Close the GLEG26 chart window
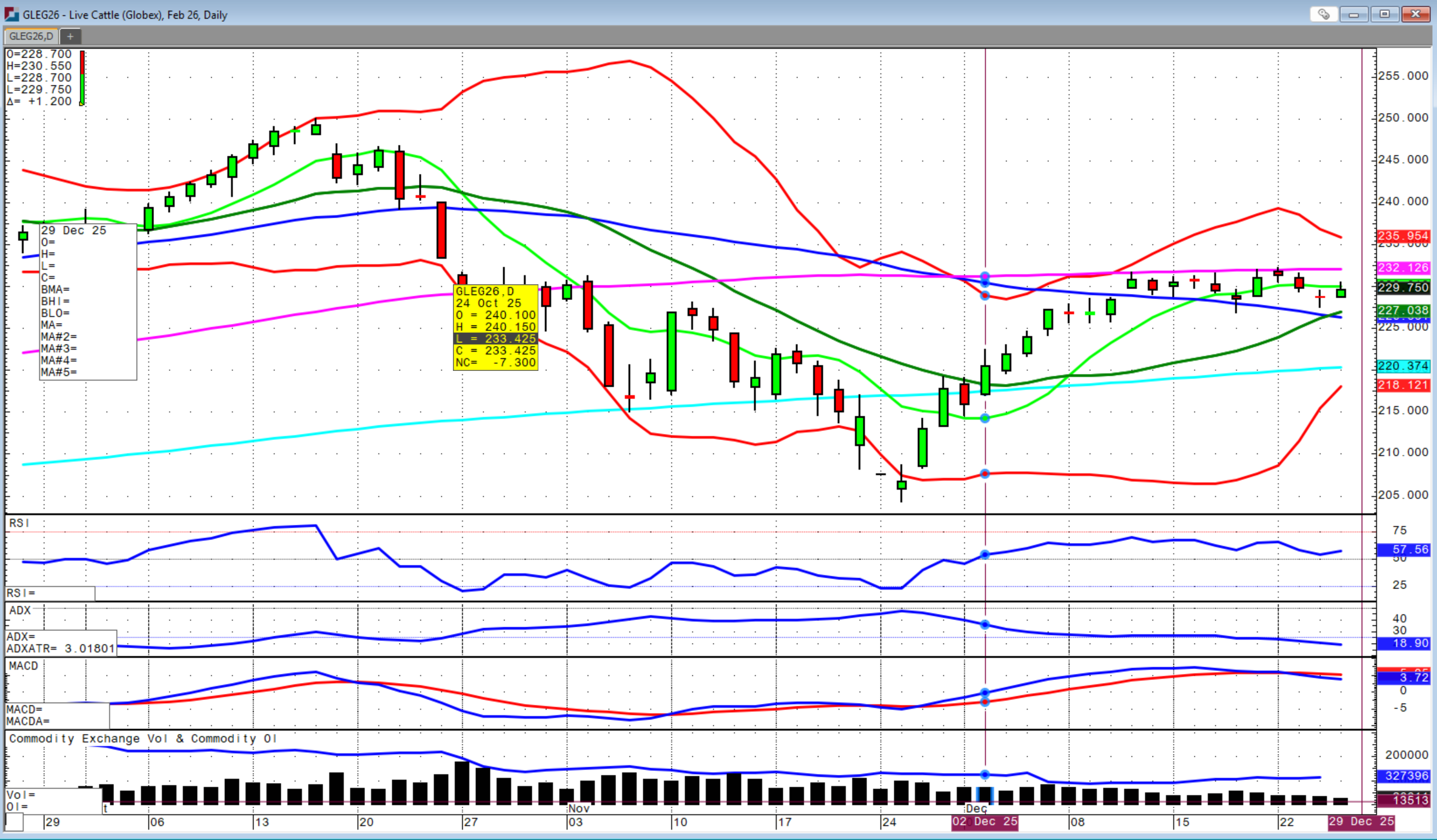1437x840 pixels. point(1416,14)
